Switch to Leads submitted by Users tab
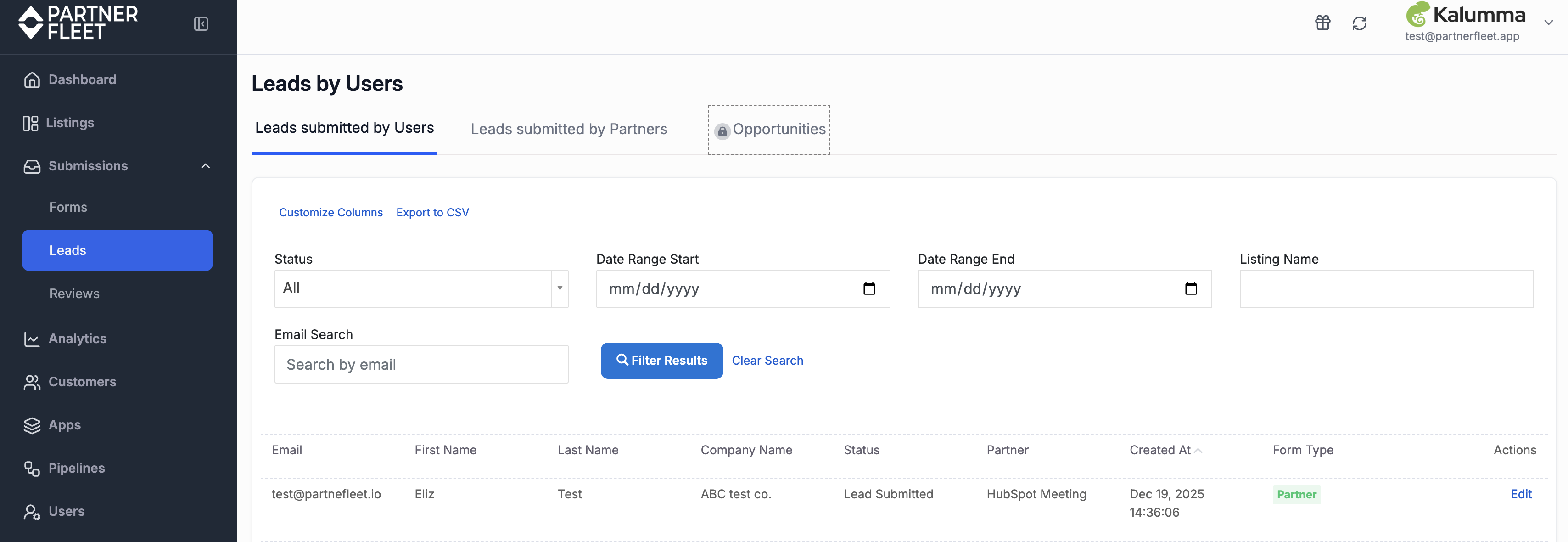 click(x=345, y=128)
